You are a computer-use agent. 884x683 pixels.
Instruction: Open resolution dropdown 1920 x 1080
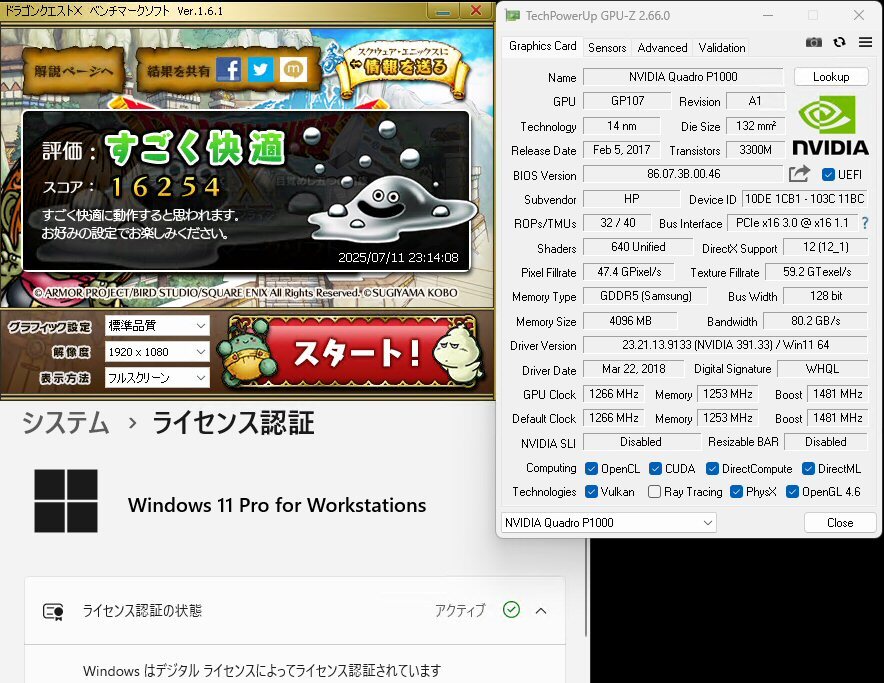pos(157,352)
